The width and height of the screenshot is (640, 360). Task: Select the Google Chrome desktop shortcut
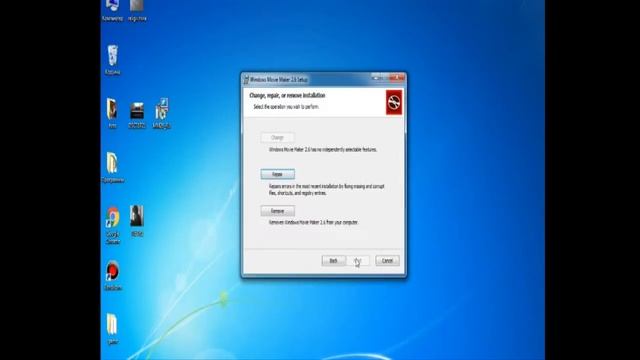tap(113, 225)
